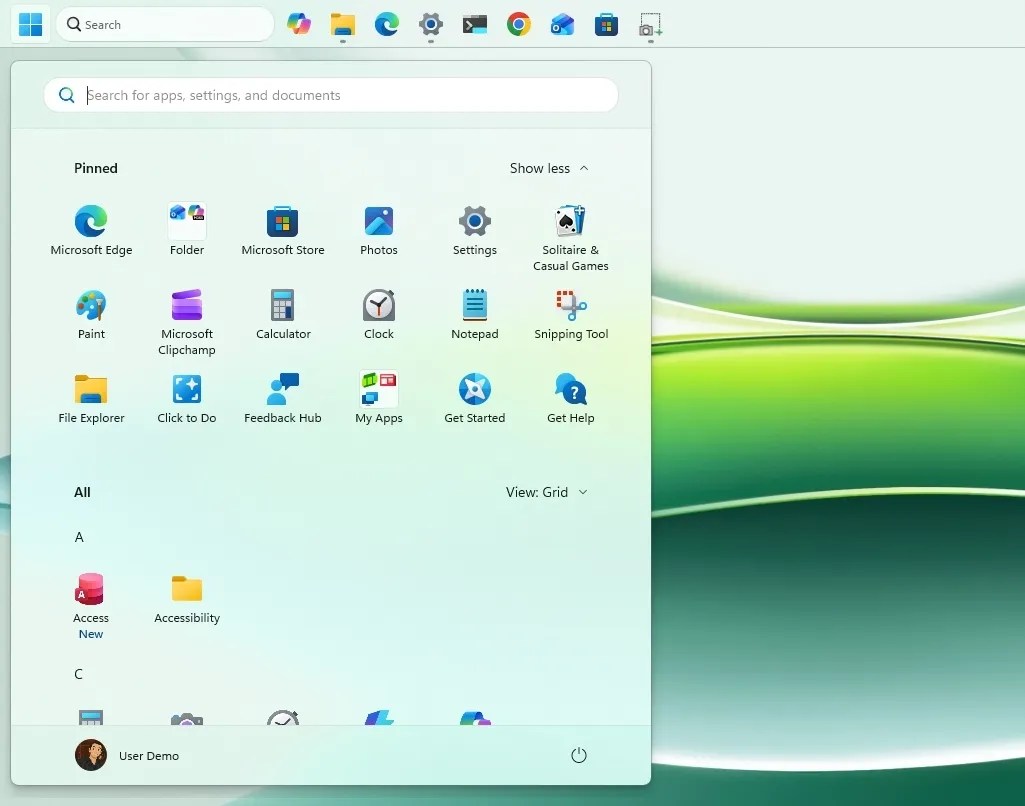Open Google Chrome from the taskbar
Viewport: 1025px width, 806px height.
coord(518,24)
